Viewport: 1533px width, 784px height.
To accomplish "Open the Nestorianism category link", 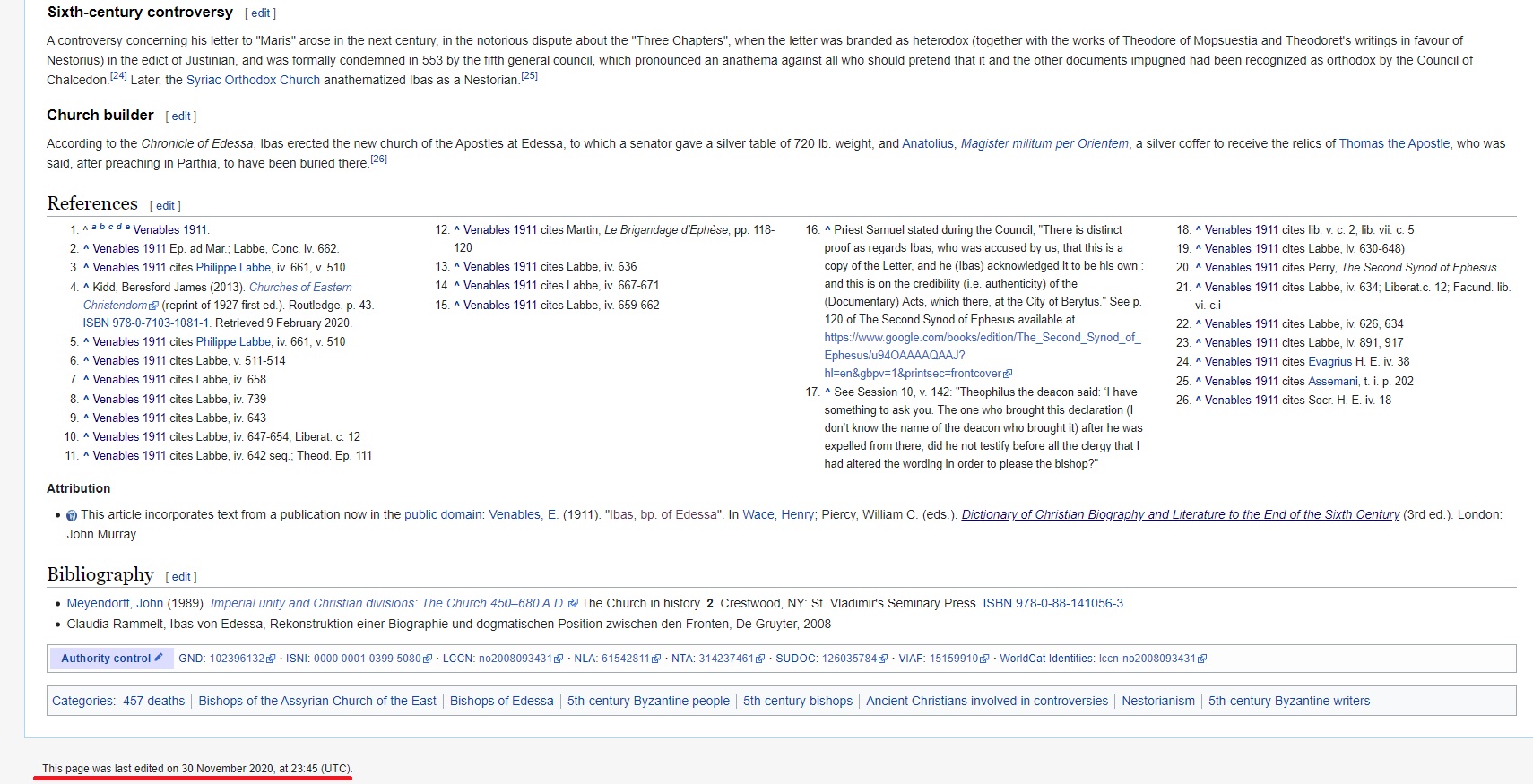I will pos(1157,701).
